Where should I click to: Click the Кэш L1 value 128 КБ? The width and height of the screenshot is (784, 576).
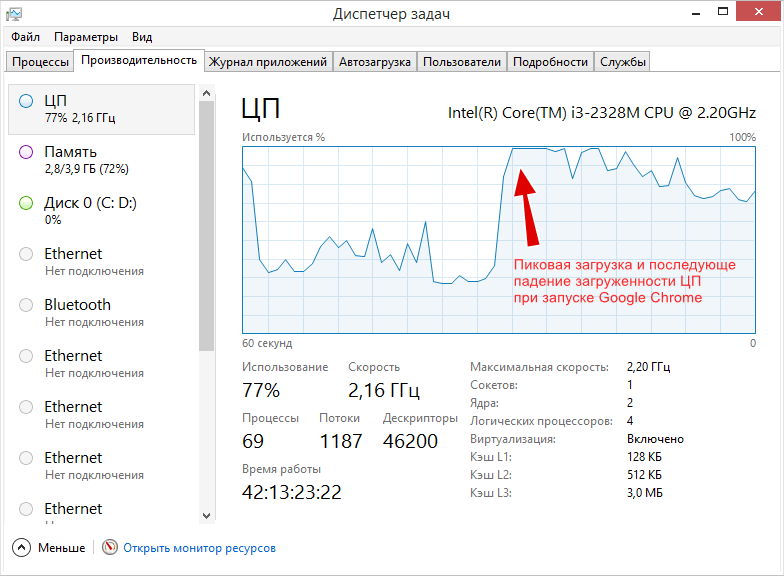click(x=644, y=457)
